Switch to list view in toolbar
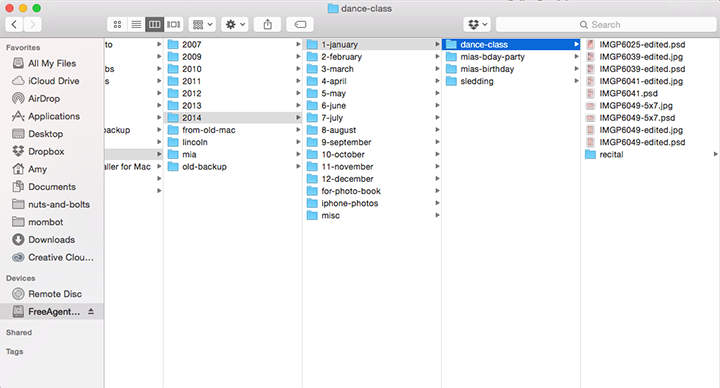 [136, 24]
